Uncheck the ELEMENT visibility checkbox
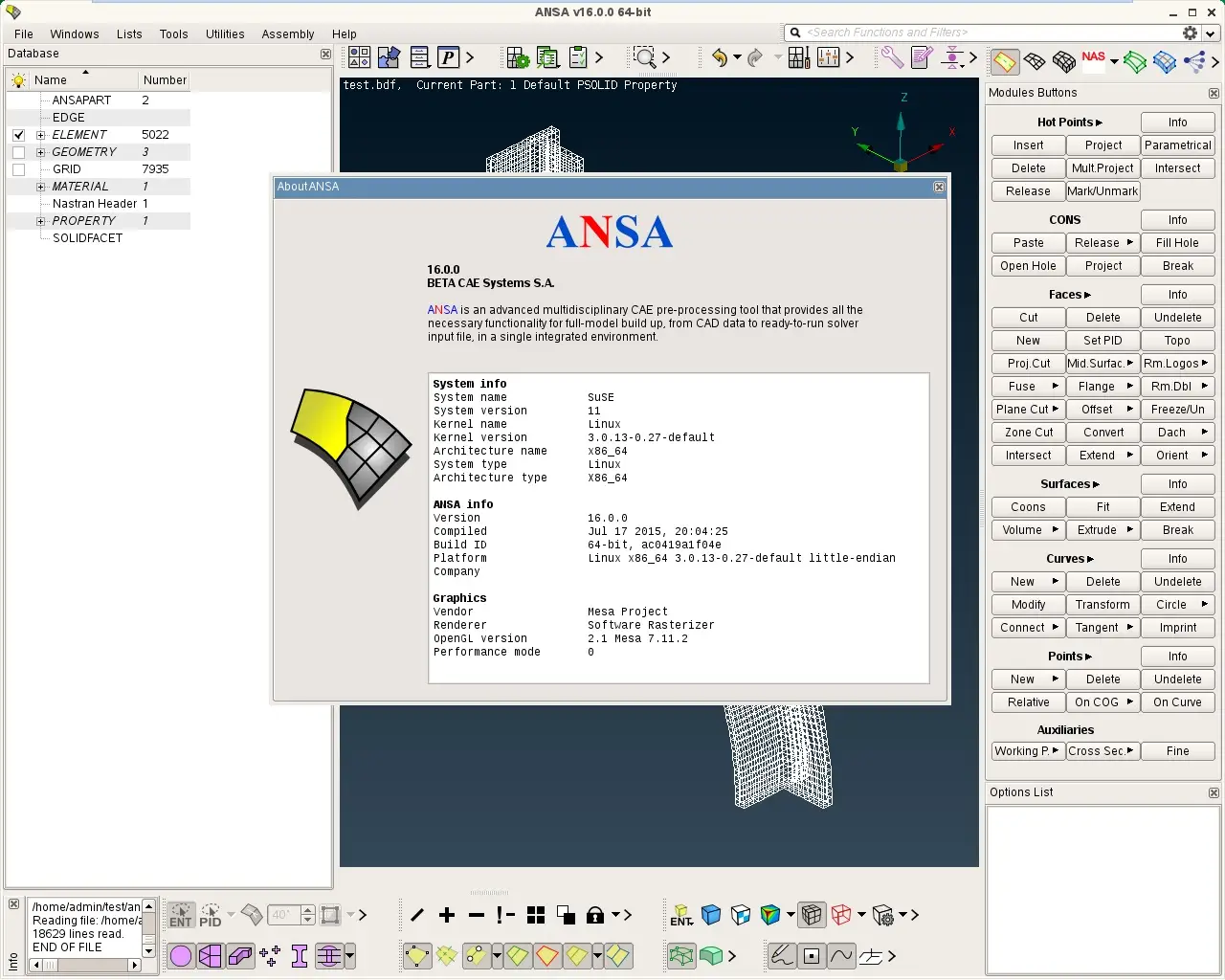The width and height of the screenshot is (1225, 980). tap(18, 135)
